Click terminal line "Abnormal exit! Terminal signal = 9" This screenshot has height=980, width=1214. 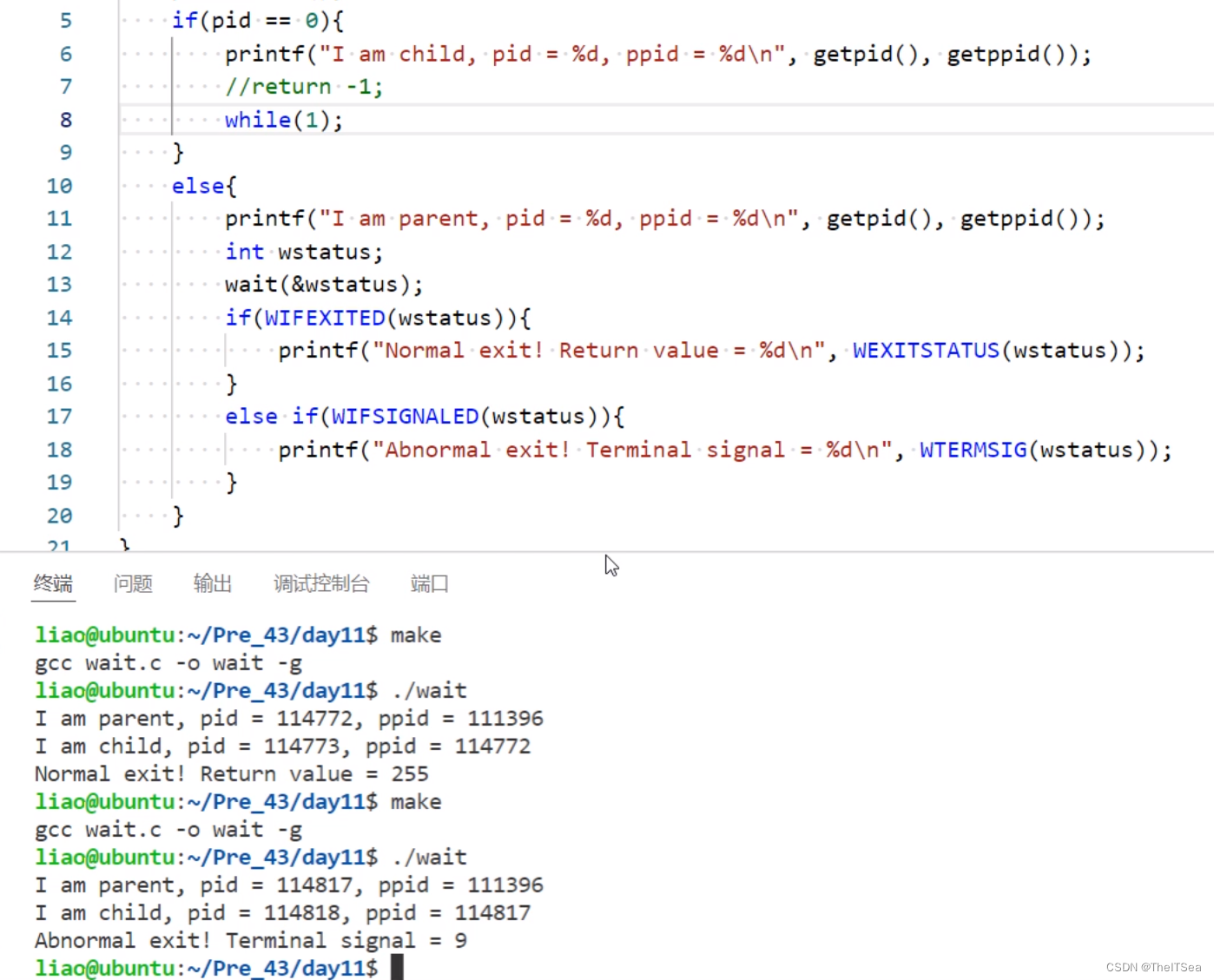coord(251,941)
